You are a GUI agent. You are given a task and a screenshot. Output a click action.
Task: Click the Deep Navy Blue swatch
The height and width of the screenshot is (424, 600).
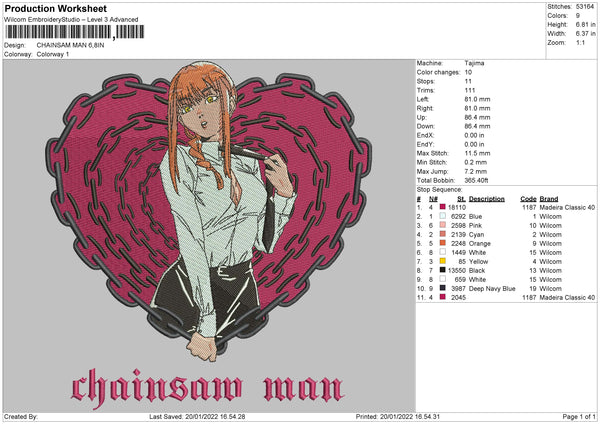click(x=443, y=288)
